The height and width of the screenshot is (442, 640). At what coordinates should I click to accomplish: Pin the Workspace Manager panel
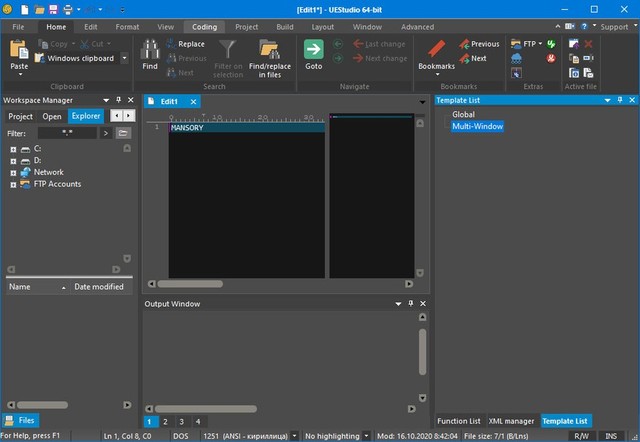click(117, 100)
